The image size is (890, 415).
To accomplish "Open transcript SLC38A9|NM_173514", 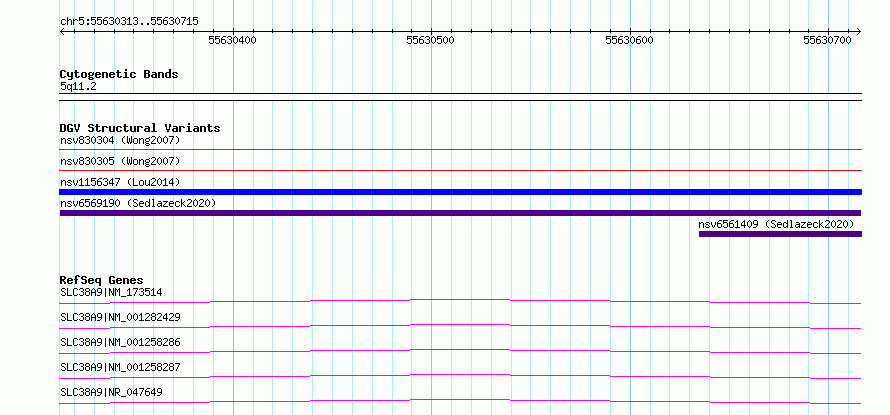I will 111,293.
